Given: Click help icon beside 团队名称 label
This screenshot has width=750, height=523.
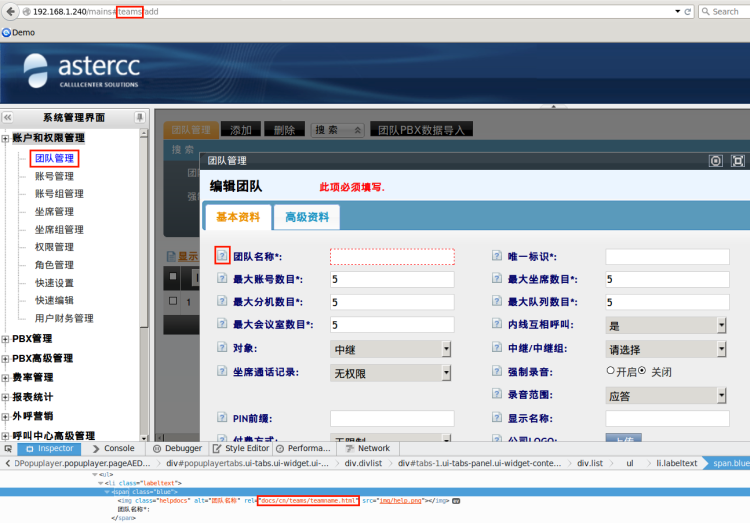Looking at the screenshot, I should click(222, 256).
